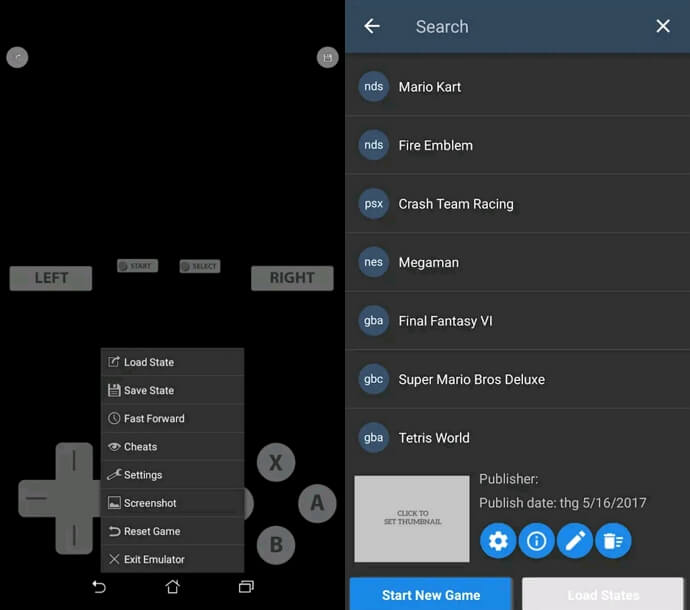Choose Crash Team Racing from list
Viewport: 690px width, 610px height.
coord(518,204)
